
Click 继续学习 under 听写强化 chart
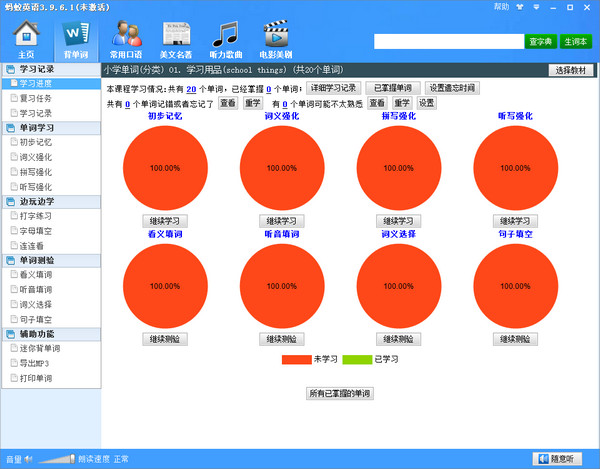[x=515, y=221]
